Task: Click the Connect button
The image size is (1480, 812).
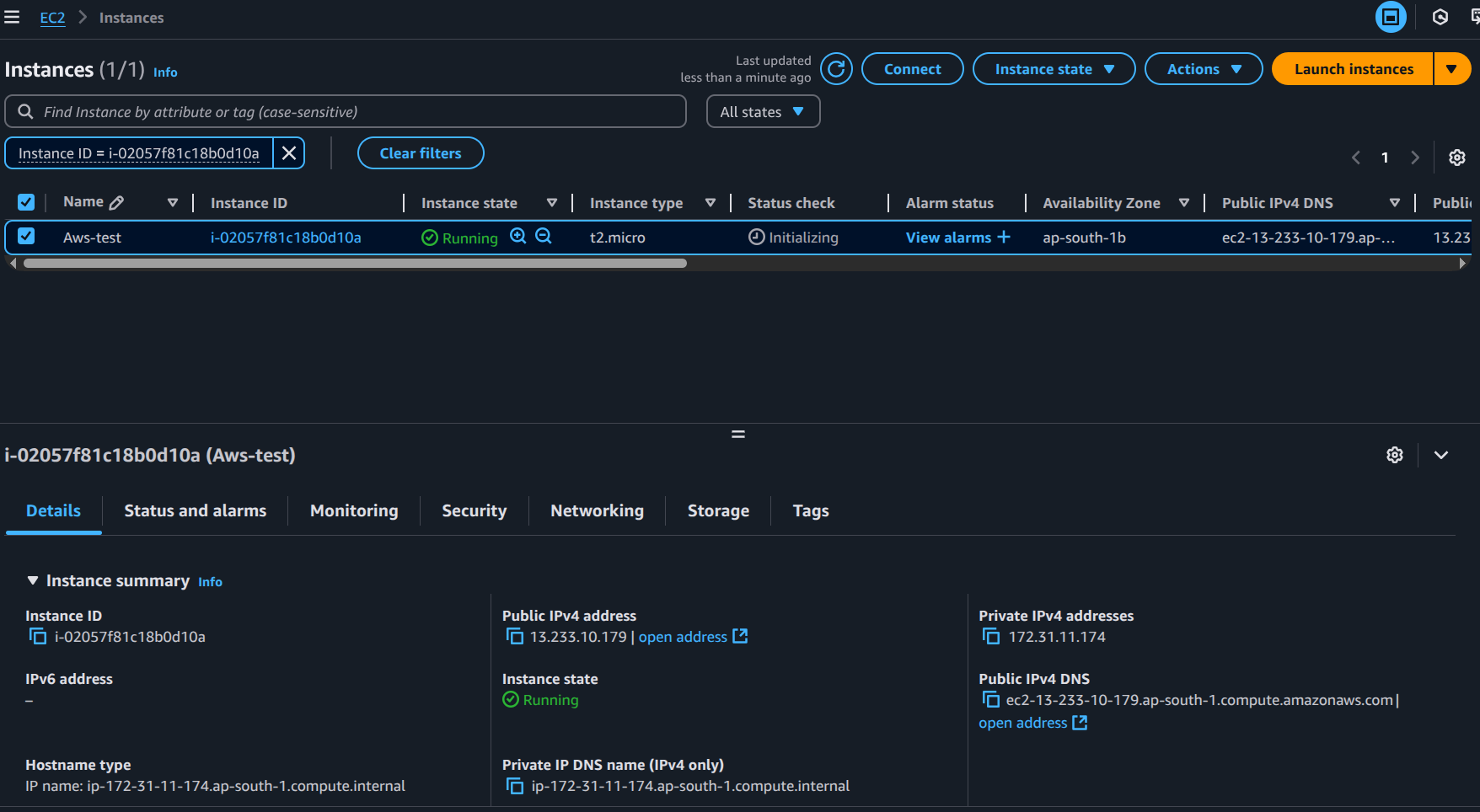Action: (912, 69)
